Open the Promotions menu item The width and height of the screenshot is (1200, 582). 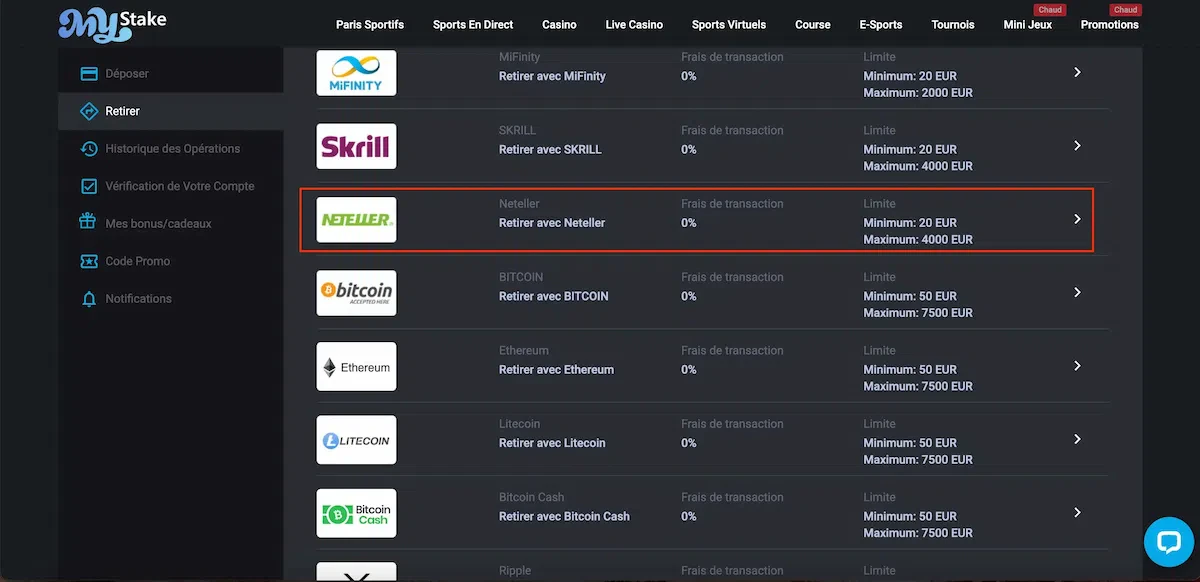pos(1109,25)
